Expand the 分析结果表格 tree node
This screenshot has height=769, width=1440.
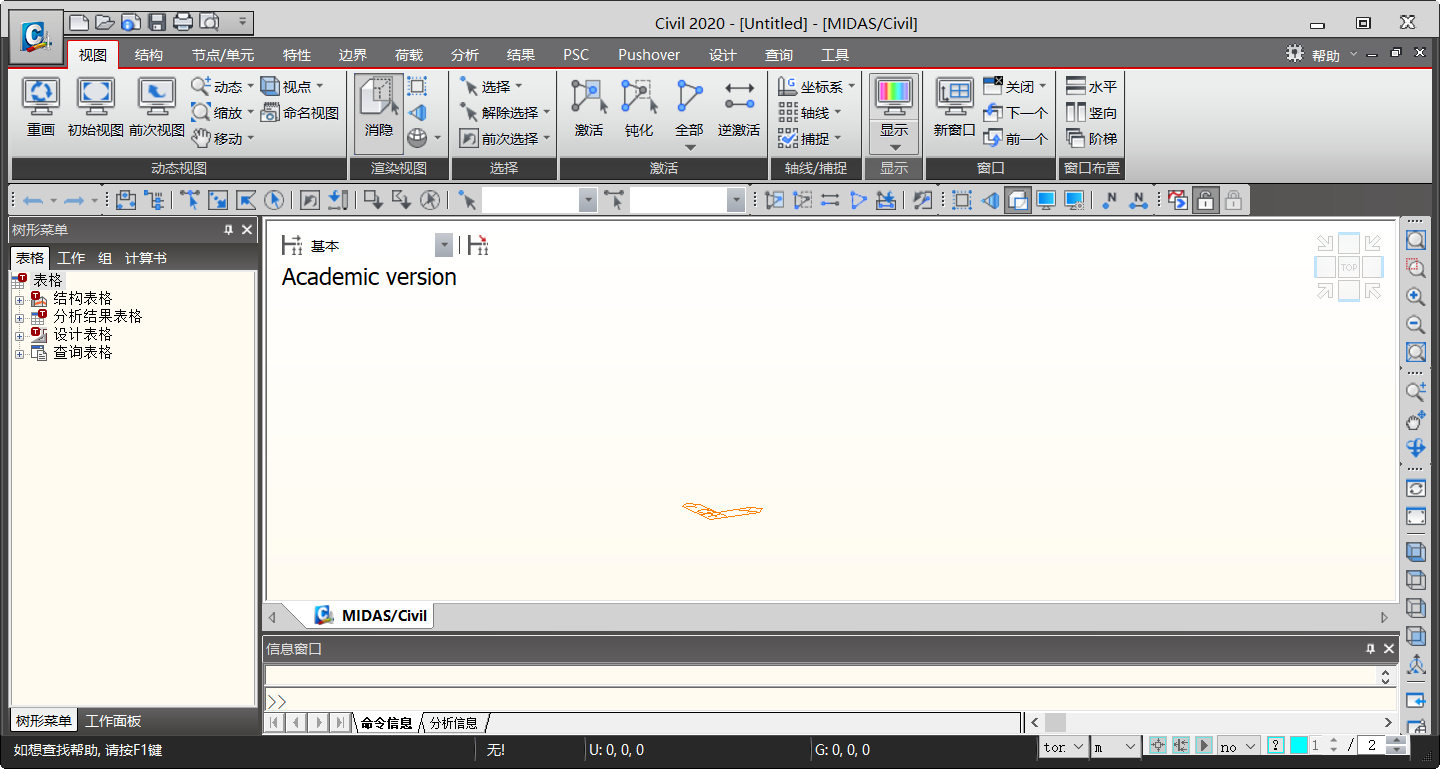19,317
